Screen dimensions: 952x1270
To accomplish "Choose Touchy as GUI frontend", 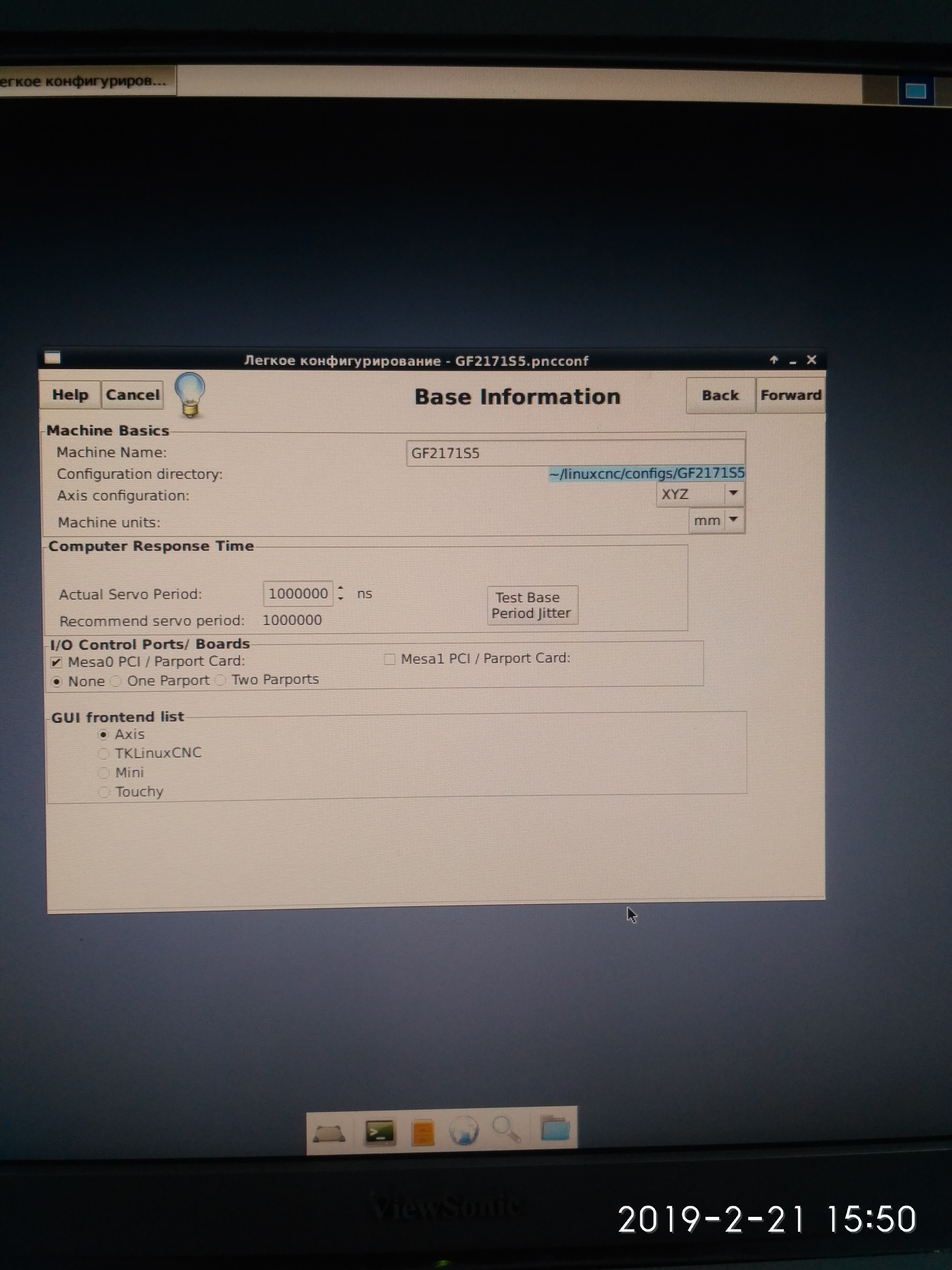I will 104,792.
